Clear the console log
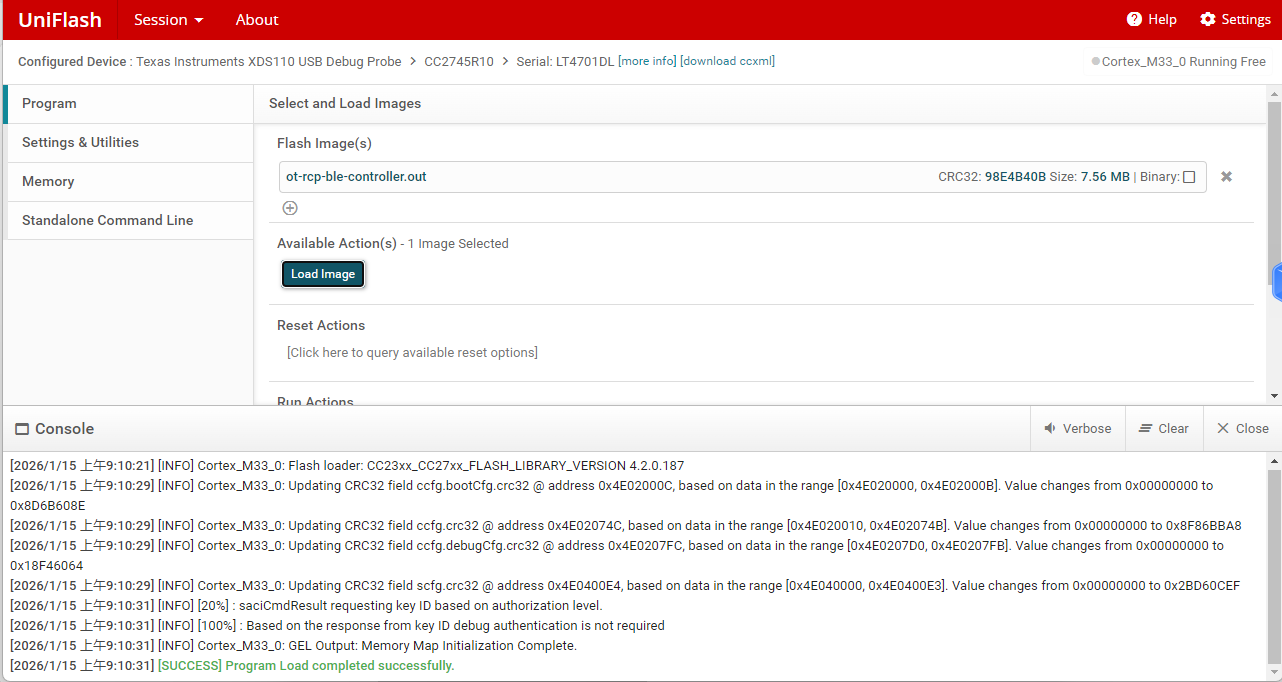The width and height of the screenshot is (1282, 682). click(1164, 428)
